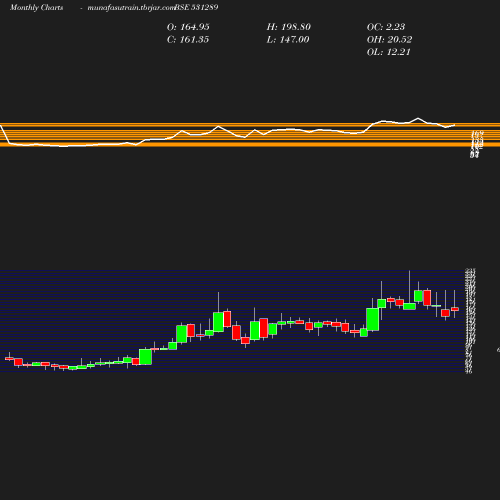Image resolution: width=500 pixels, height=500 pixels.
Task: Click the 'OC: 2.23' readout
Action: [386, 27]
